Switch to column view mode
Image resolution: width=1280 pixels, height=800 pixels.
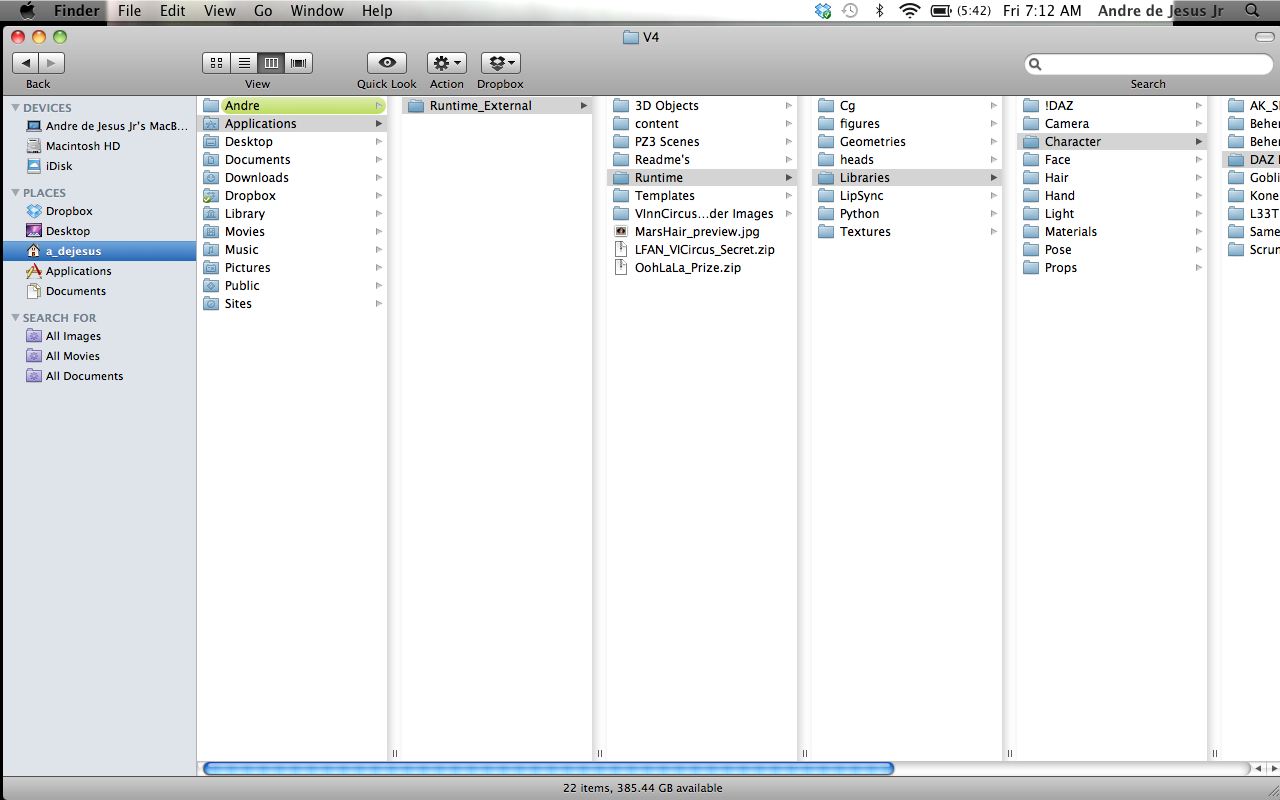click(x=271, y=63)
